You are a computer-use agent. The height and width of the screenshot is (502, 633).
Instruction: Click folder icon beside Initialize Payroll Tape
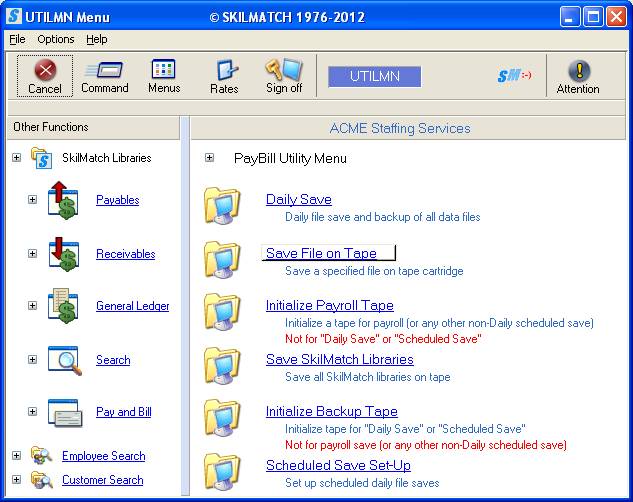point(222,312)
